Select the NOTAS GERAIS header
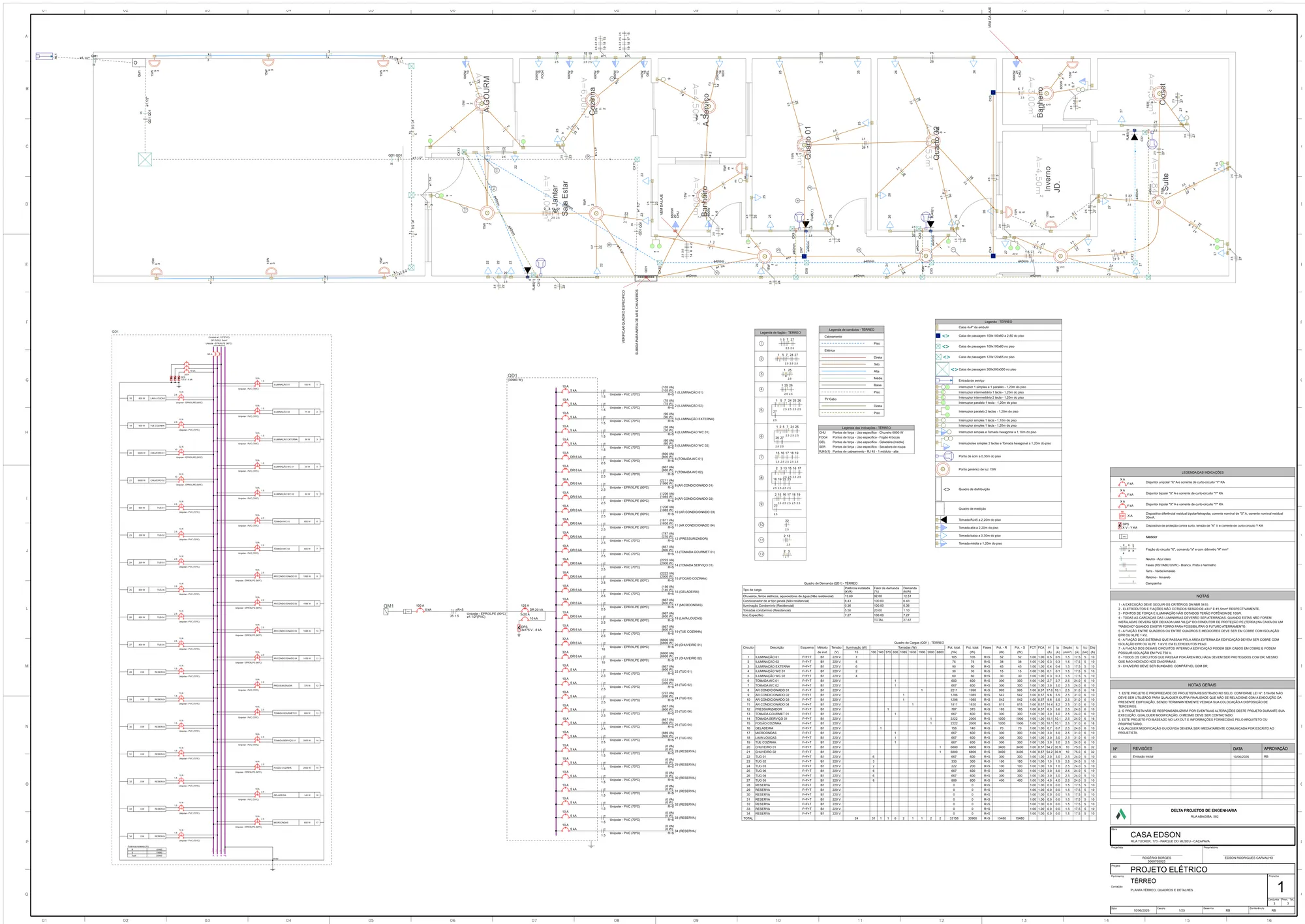This screenshot has height=924, width=1305. pos(1203,685)
